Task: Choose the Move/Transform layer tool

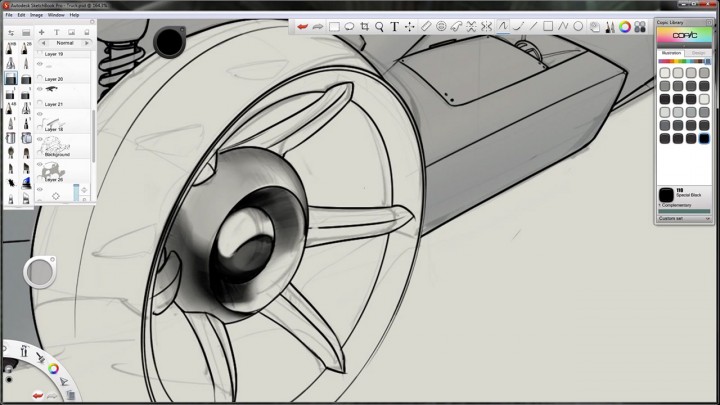Action: click(410, 27)
